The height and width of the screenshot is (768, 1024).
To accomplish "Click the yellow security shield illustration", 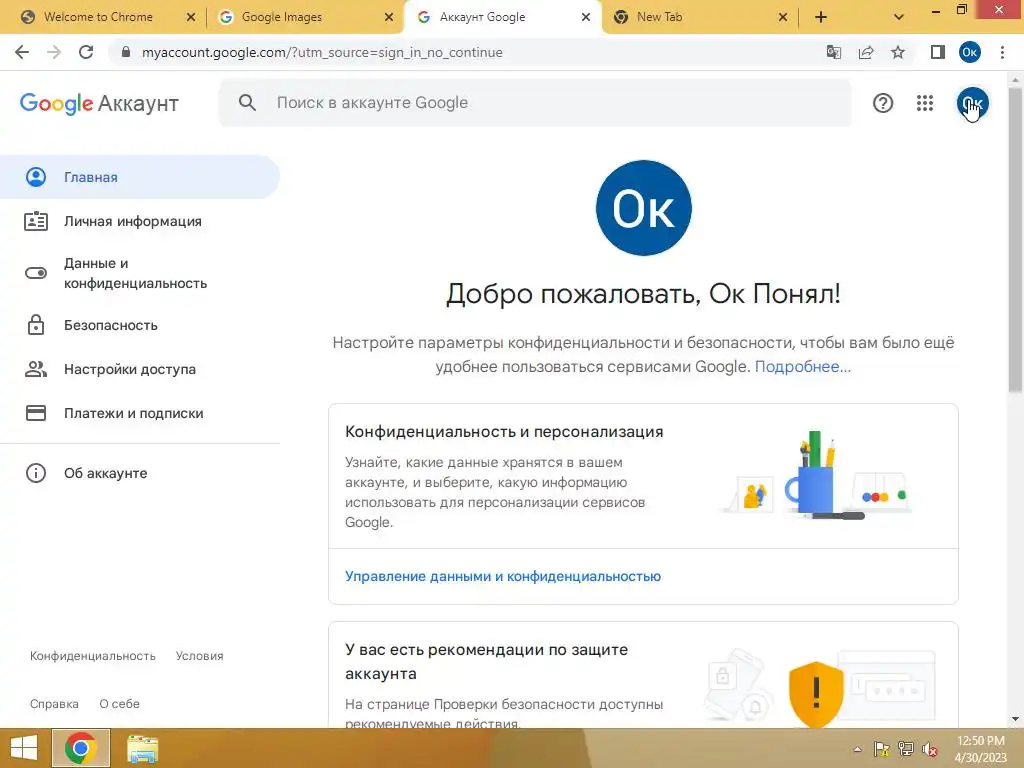I will (816, 694).
